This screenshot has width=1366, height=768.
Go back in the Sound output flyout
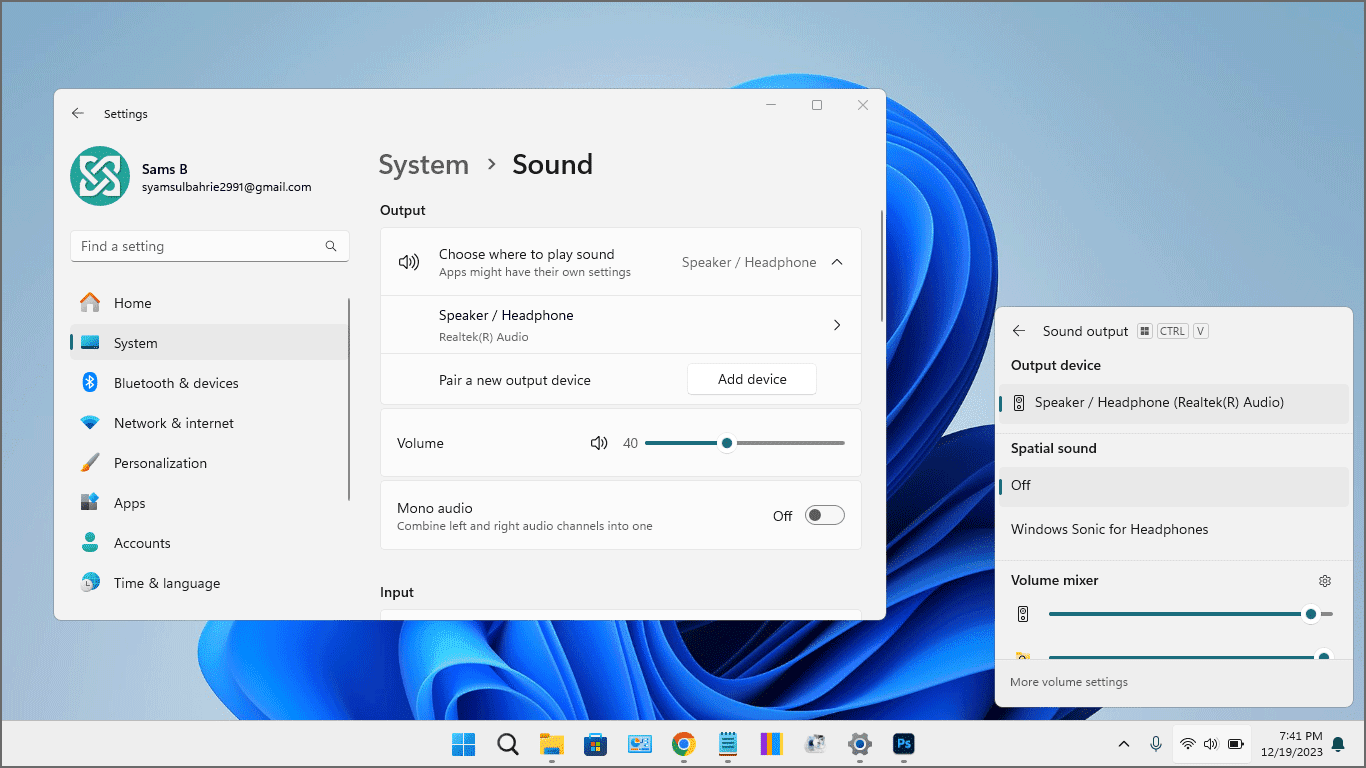click(x=1019, y=331)
